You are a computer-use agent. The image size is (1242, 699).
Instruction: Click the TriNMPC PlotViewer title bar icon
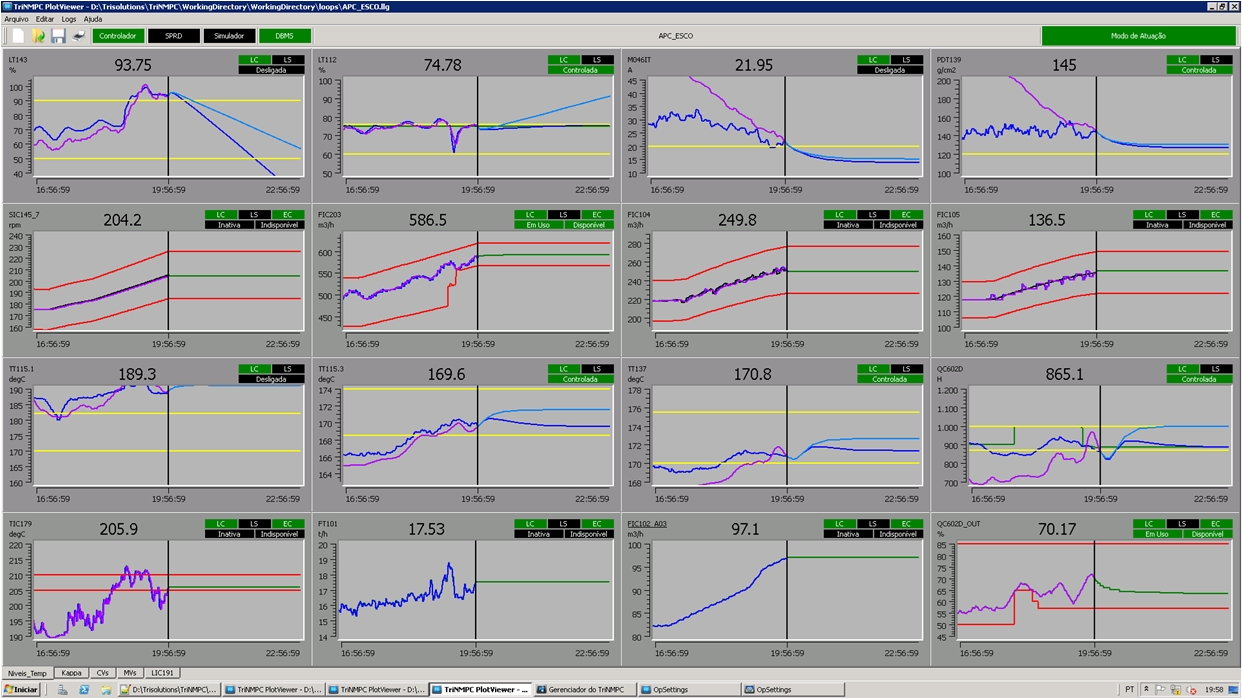pos(7,6)
